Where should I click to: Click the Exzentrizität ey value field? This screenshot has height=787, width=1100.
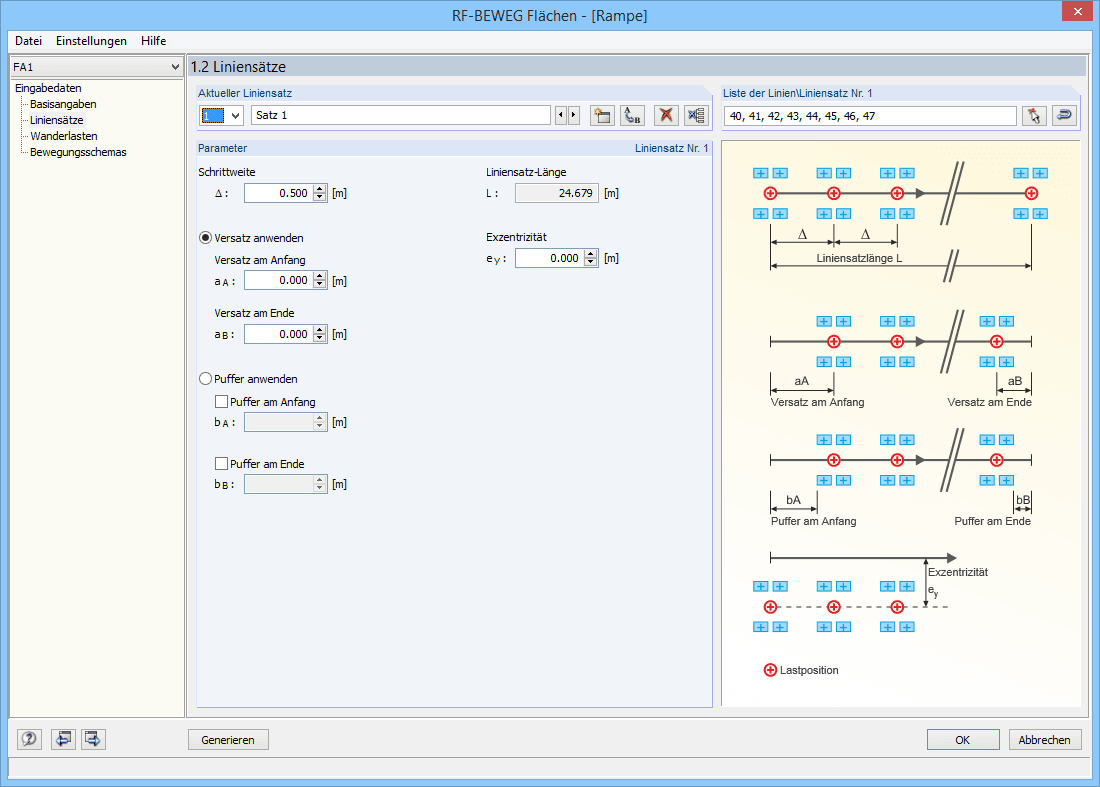click(x=549, y=258)
